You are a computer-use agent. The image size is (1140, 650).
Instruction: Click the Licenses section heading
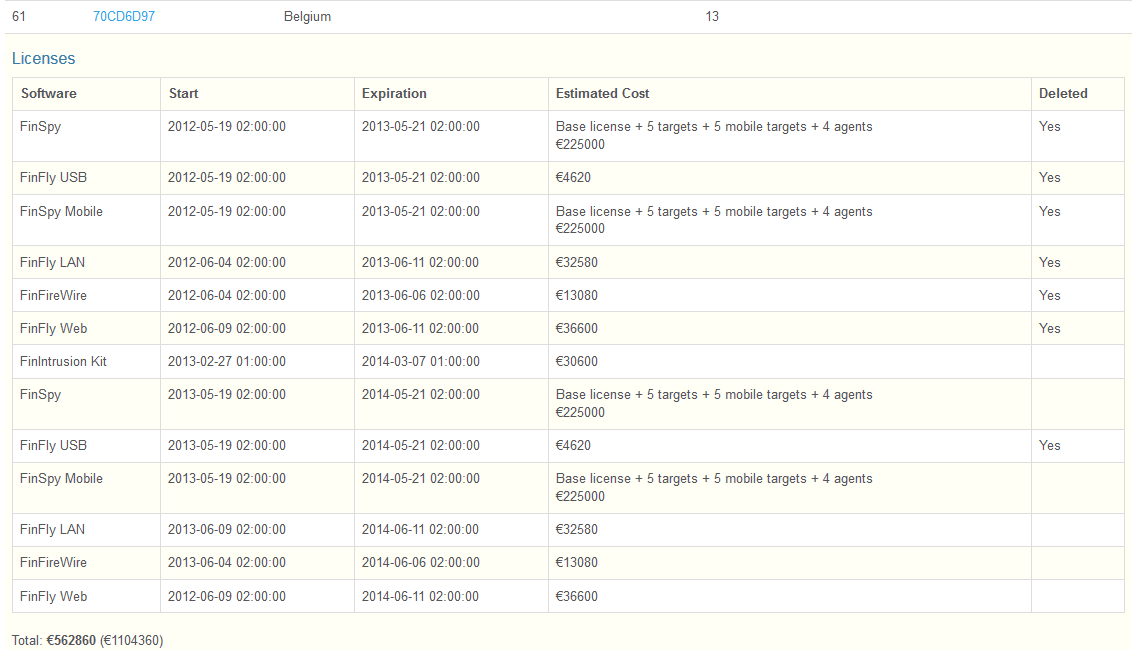(44, 58)
